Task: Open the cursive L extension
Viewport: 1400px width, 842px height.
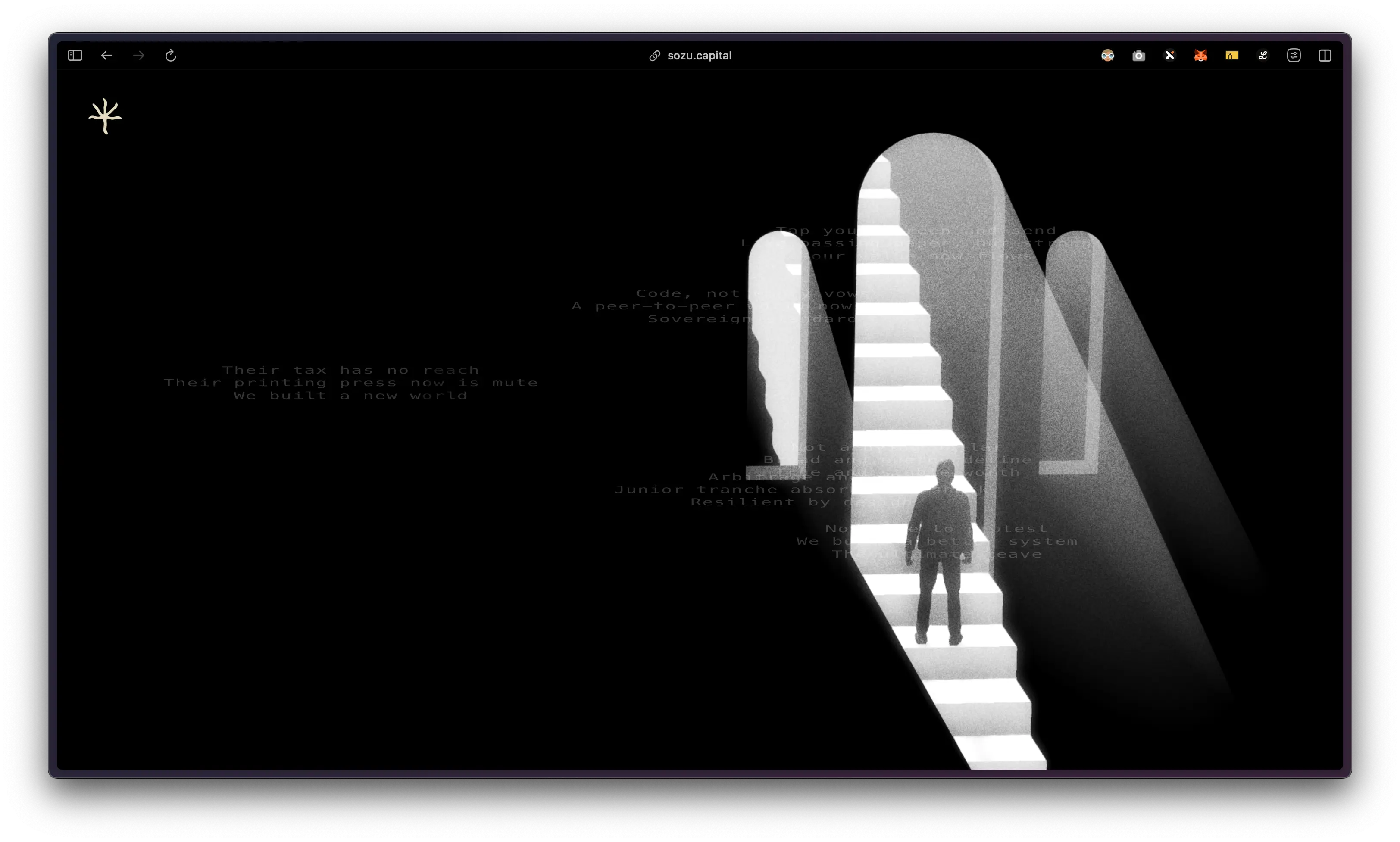Action: click(x=1262, y=56)
